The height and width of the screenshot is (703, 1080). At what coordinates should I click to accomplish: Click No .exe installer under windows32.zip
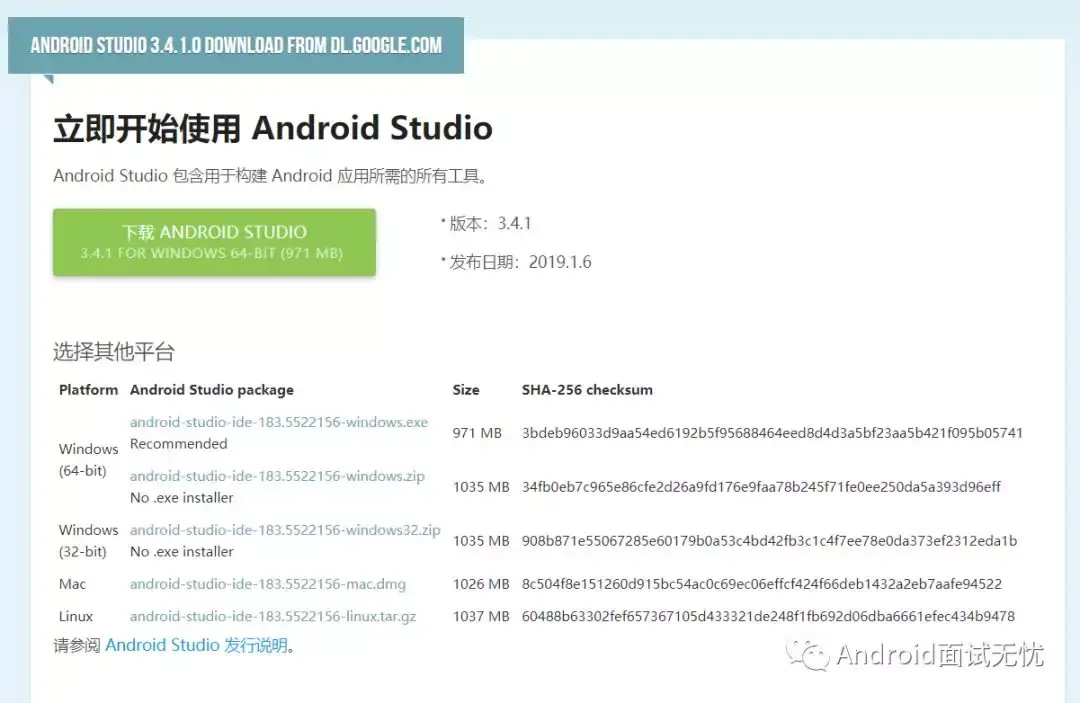pos(181,552)
